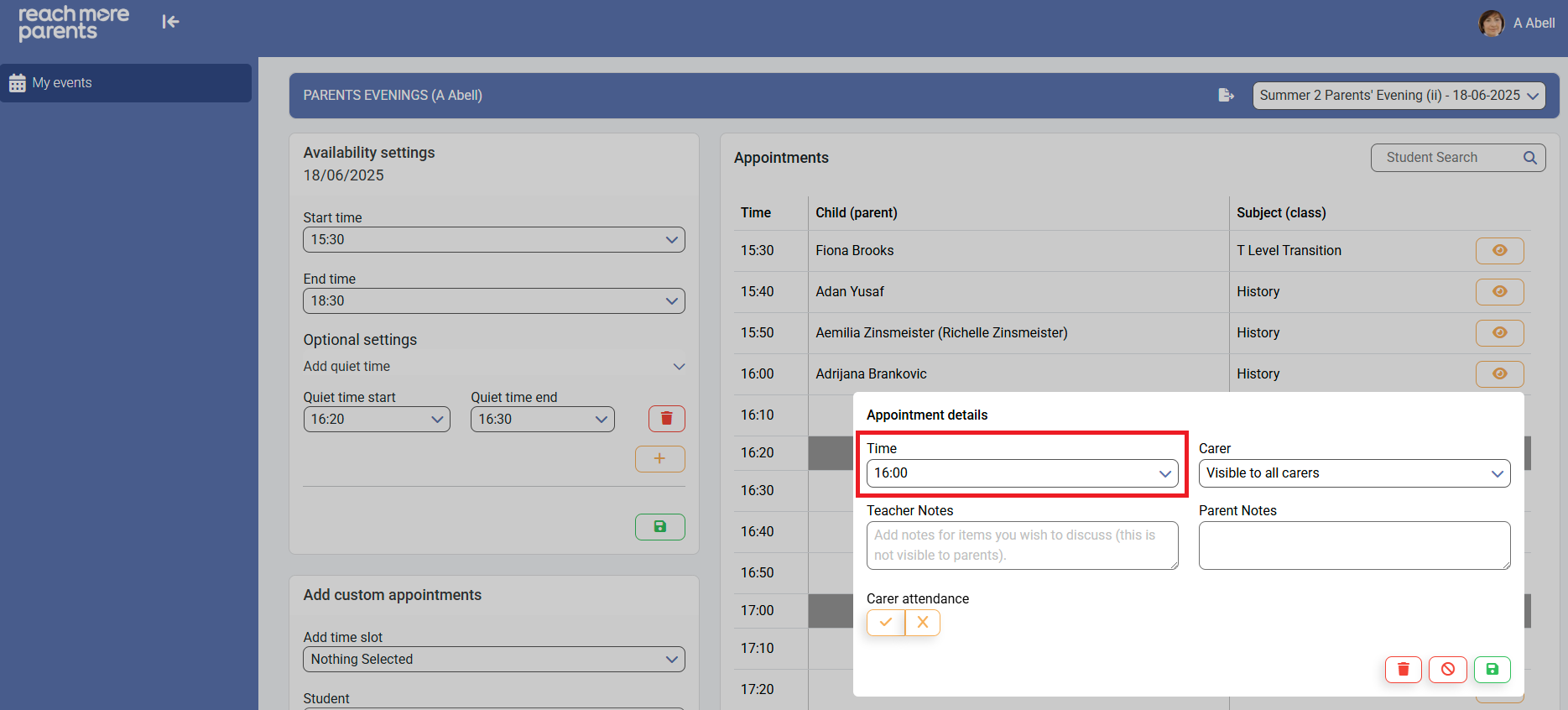Click the red cancel icon in appointment details
Screen dimensions: 1568x710
1447,670
